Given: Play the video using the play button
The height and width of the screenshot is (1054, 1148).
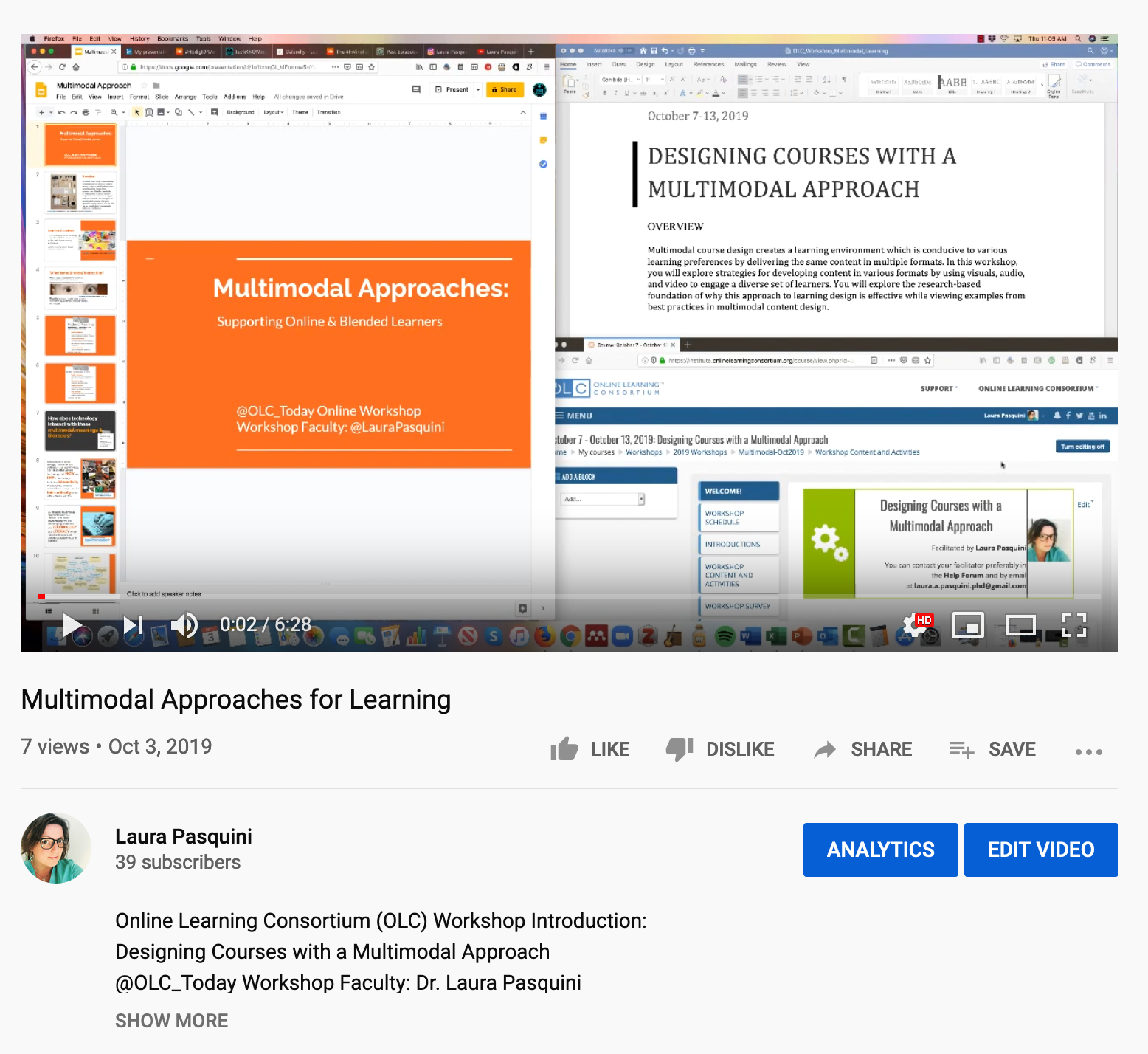Looking at the screenshot, I should [x=72, y=625].
